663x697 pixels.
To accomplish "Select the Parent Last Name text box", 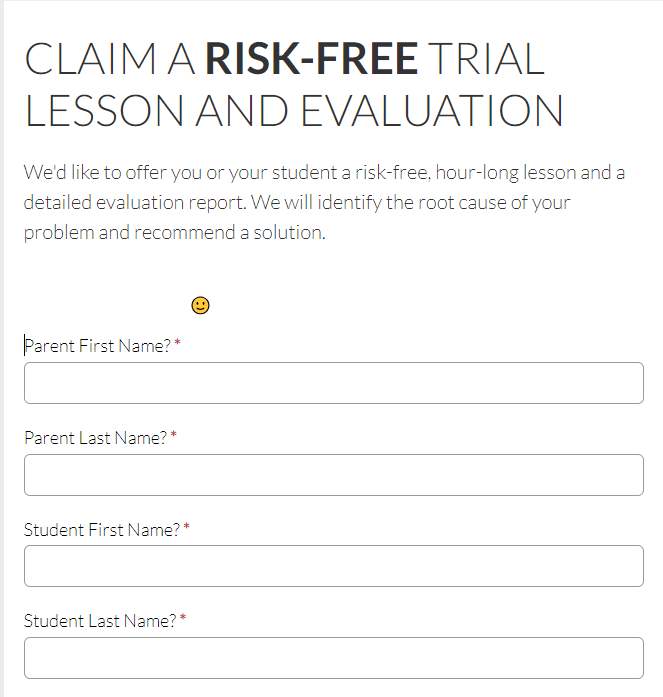I will coord(334,475).
